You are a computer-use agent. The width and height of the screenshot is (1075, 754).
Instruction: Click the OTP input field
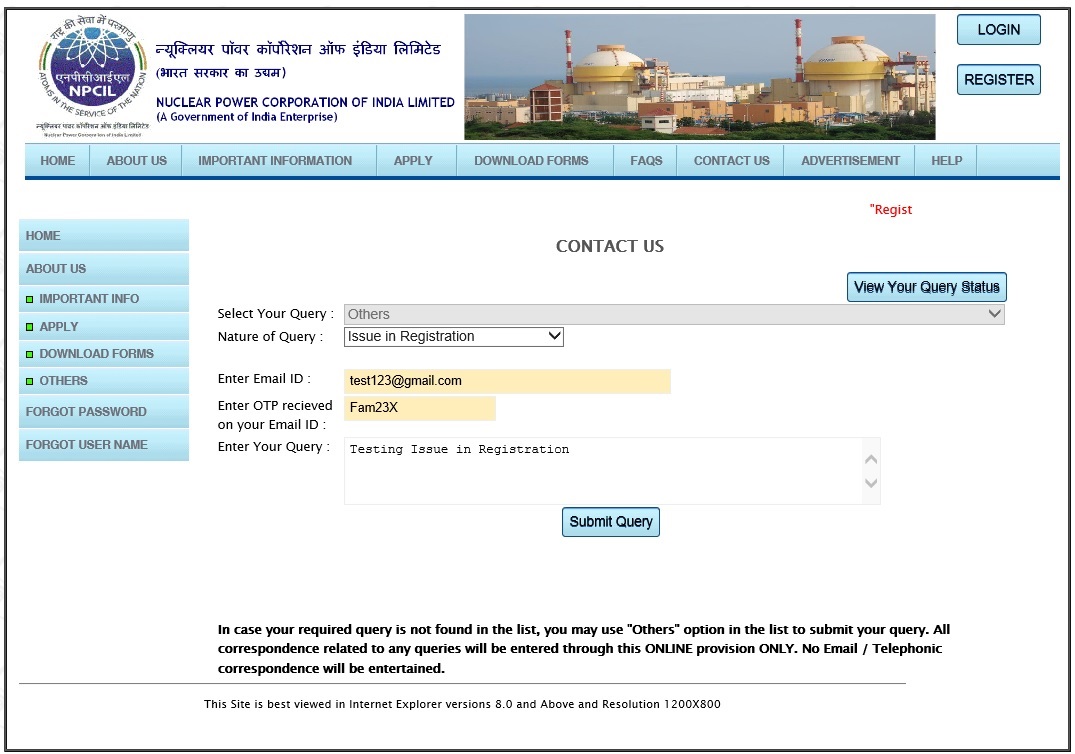coord(420,408)
